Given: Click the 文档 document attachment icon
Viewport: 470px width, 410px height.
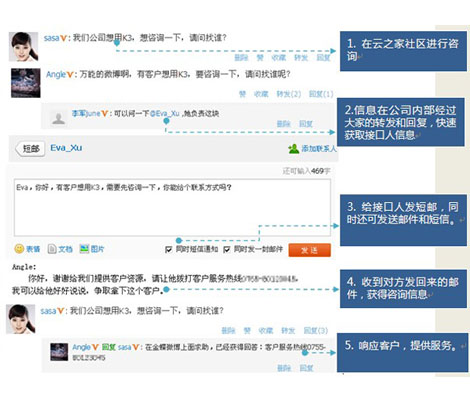Looking at the screenshot, I should point(52,249).
